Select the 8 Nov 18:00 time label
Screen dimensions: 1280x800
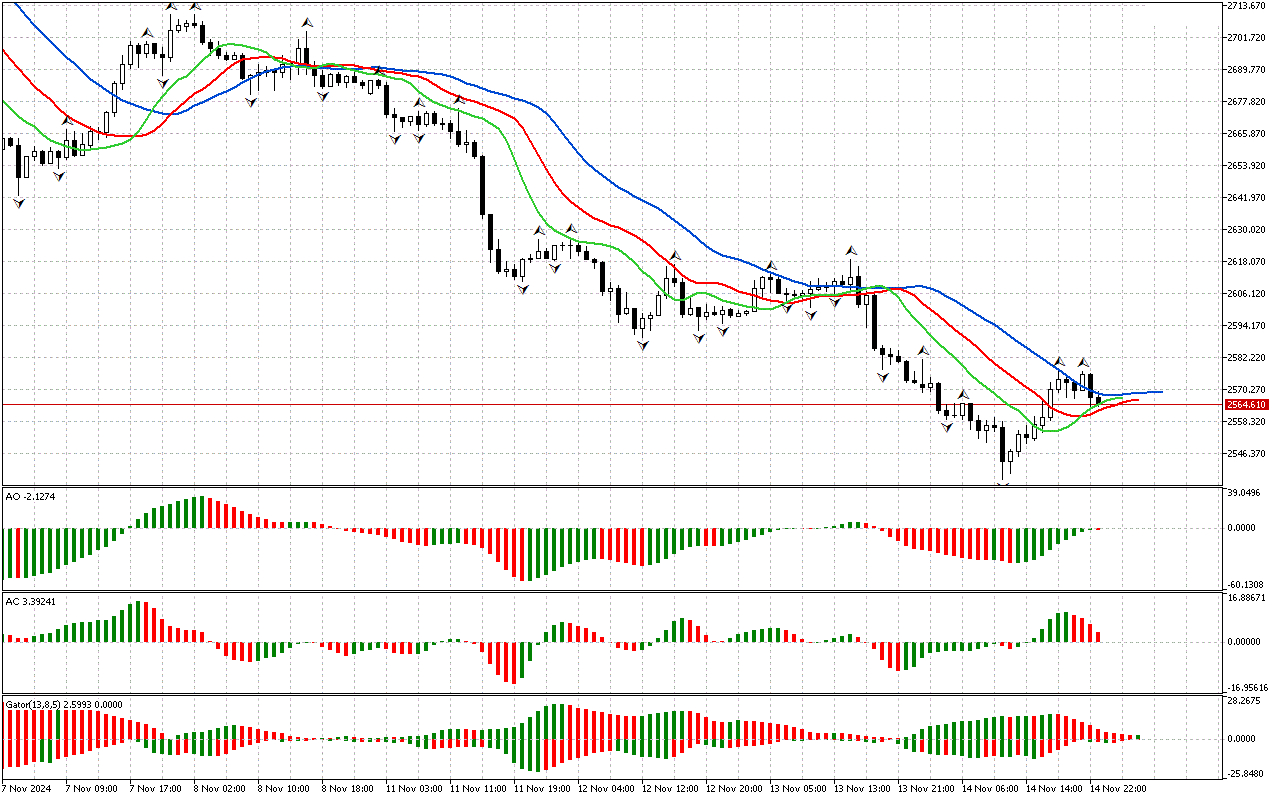point(349,789)
